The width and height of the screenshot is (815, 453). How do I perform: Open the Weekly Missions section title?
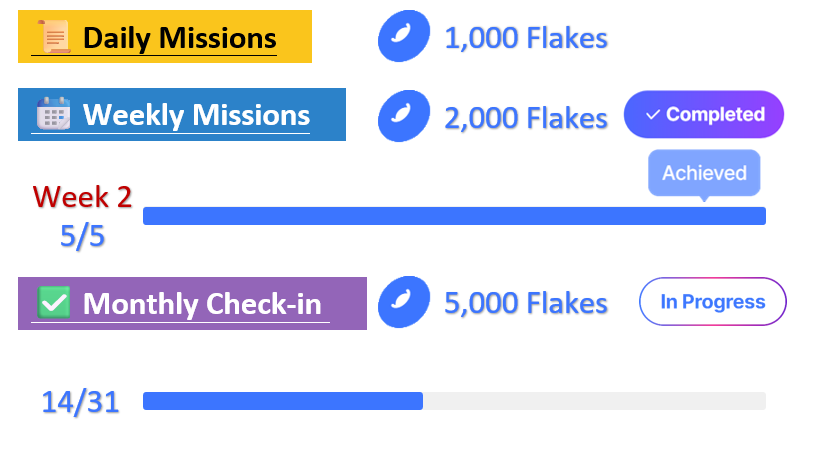pyautogui.click(x=196, y=114)
